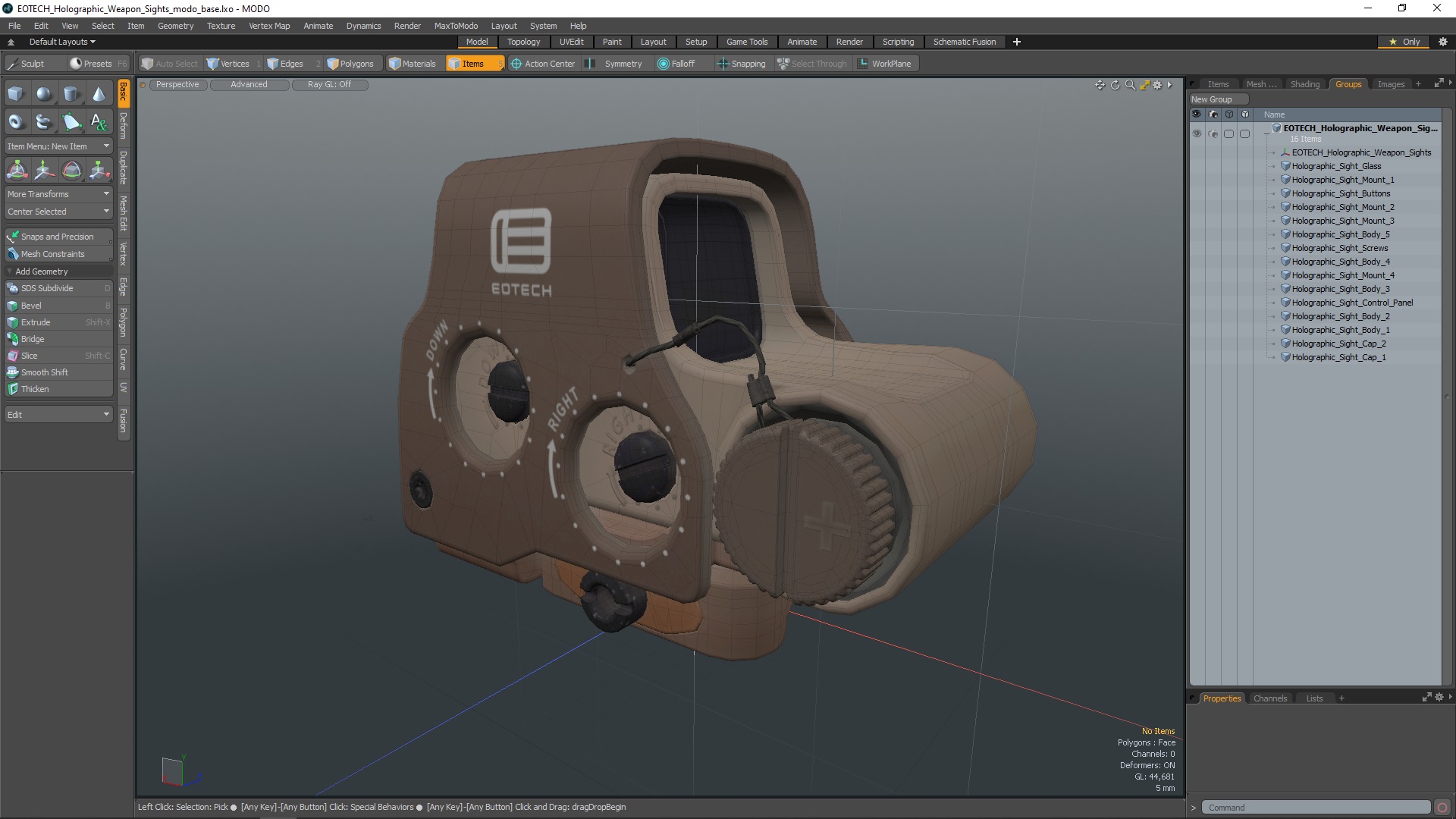
Task: Switch to Polygons selection mode
Action: click(x=351, y=64)
